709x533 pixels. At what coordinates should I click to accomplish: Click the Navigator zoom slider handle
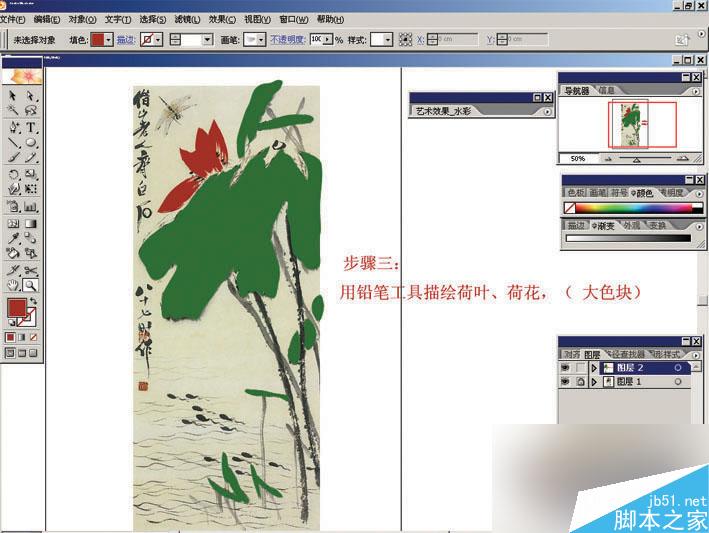pyautogui.click(x=636, y=160)
